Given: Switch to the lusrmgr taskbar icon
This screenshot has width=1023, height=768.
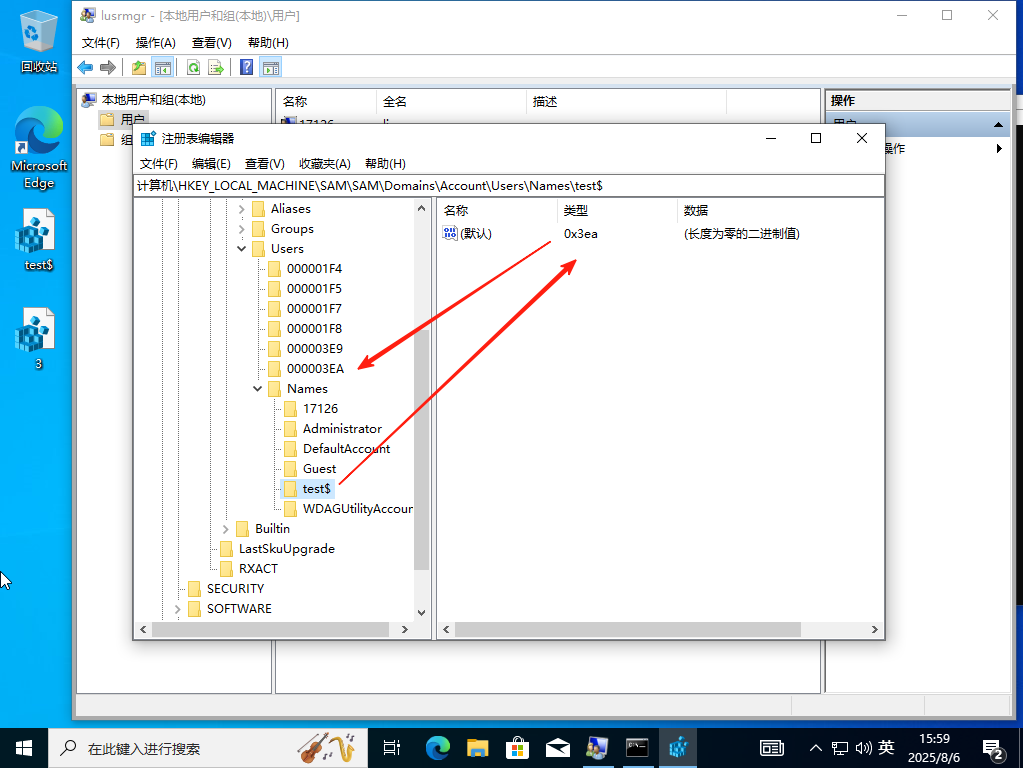Looking at the screenshot, I should (x=597, y=748).
